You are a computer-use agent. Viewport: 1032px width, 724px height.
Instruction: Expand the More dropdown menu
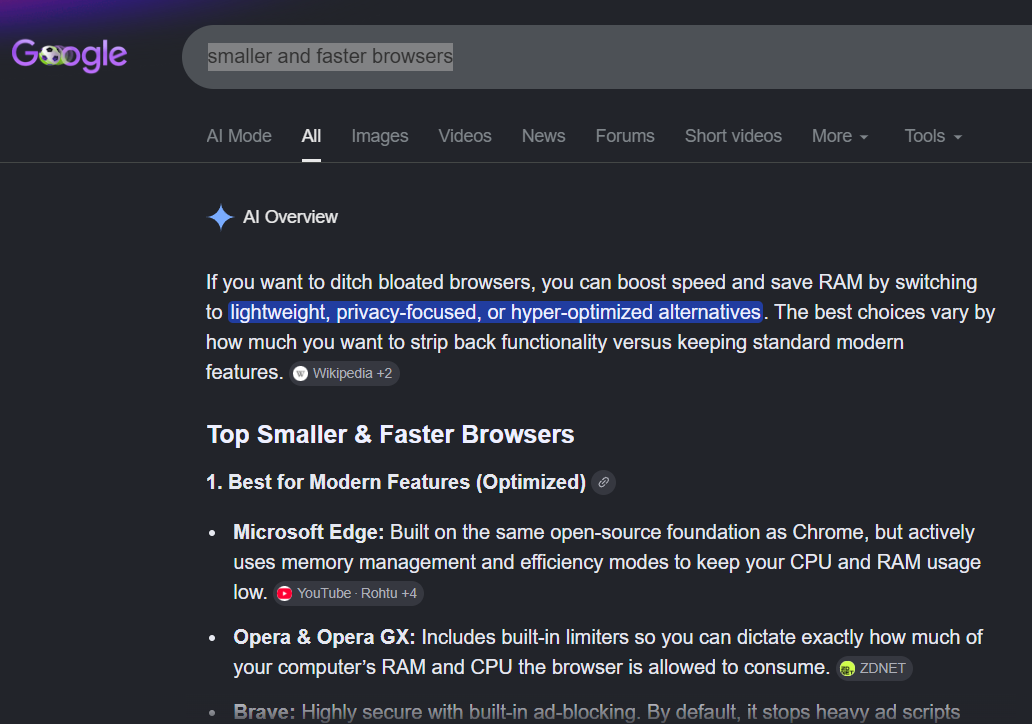coord(840,136)
